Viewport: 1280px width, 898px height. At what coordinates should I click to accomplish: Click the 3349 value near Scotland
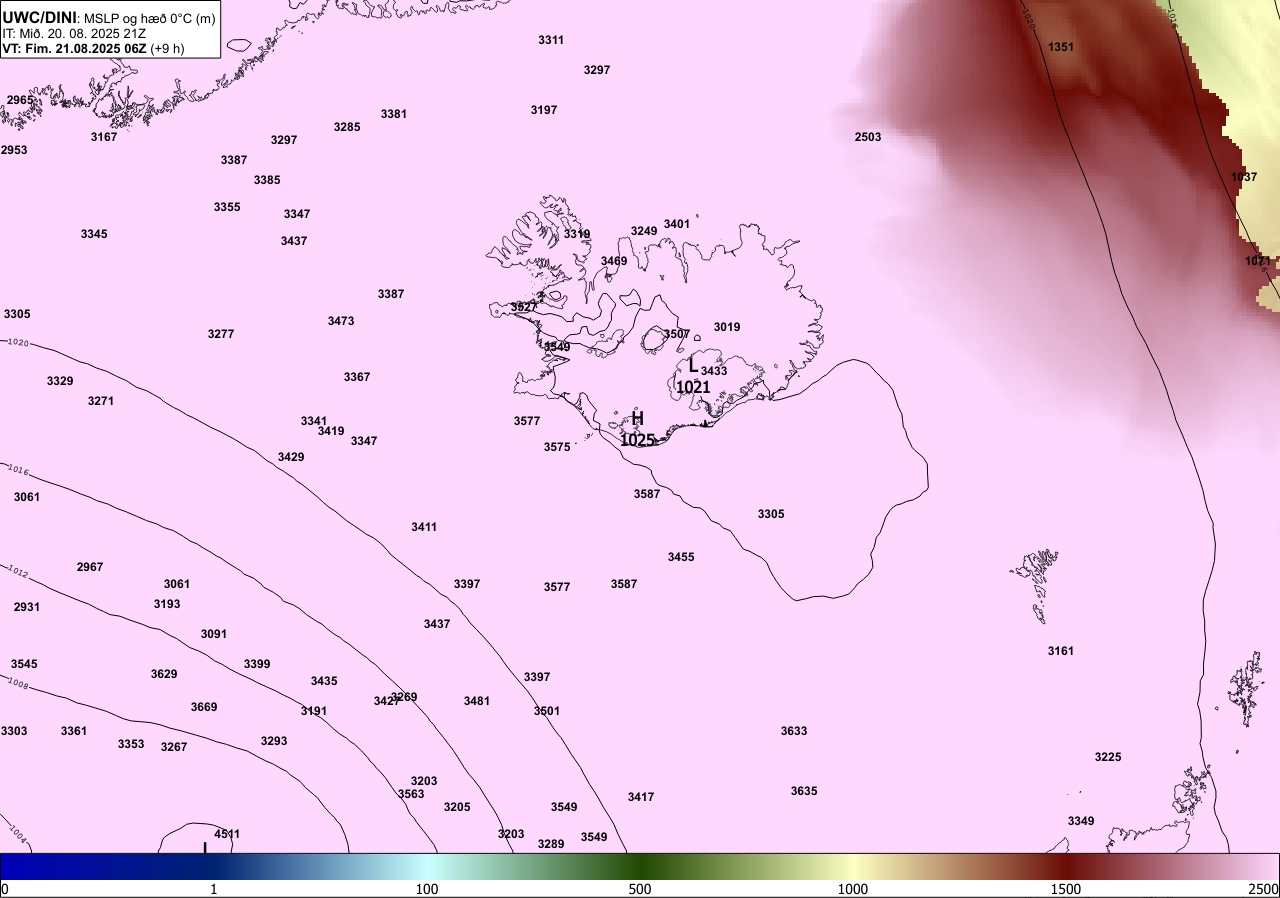1081,821
